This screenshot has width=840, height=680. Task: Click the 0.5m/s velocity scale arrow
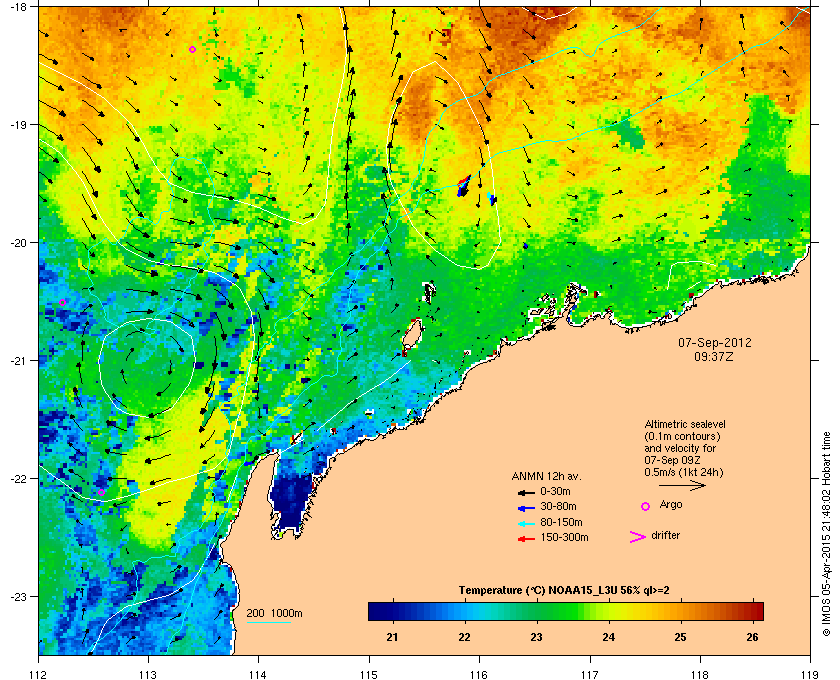(x=682, y=486)
